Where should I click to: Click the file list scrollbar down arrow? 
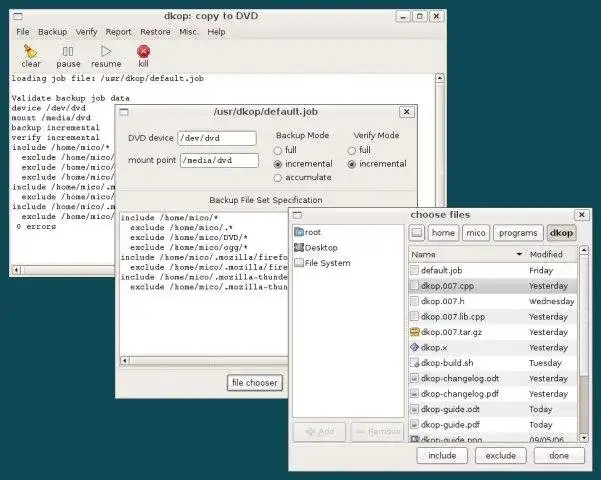point(584,437)
